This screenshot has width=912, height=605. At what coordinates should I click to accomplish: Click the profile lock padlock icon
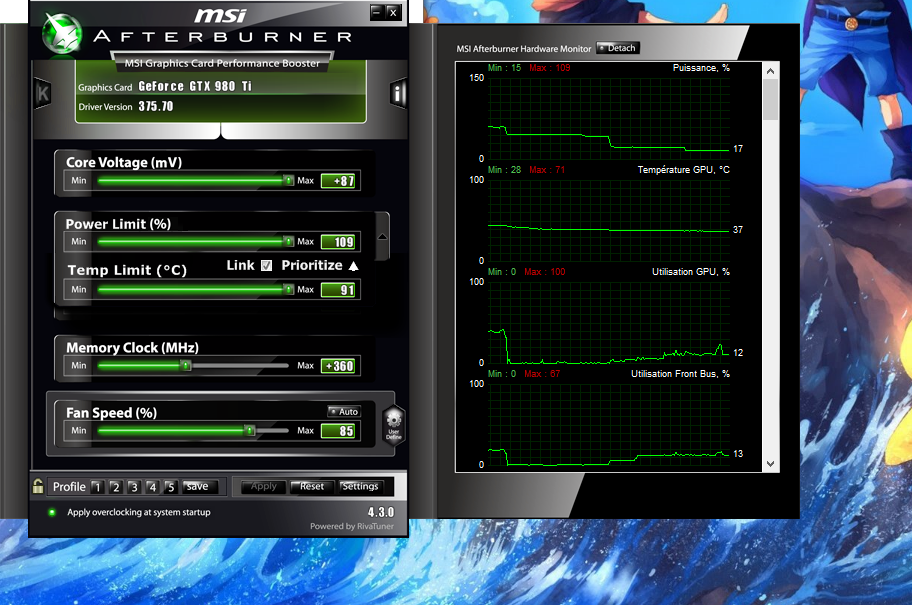[x=38, y=486]
